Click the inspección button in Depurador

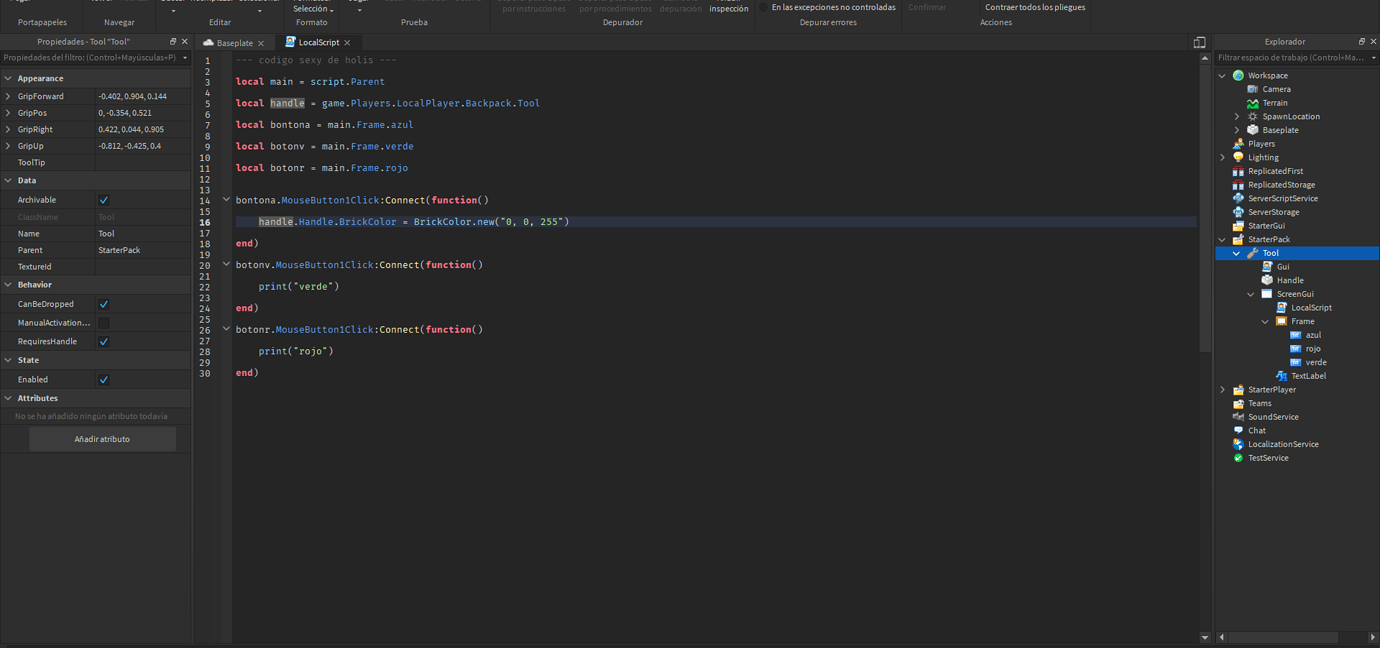[x=729, y=8]
